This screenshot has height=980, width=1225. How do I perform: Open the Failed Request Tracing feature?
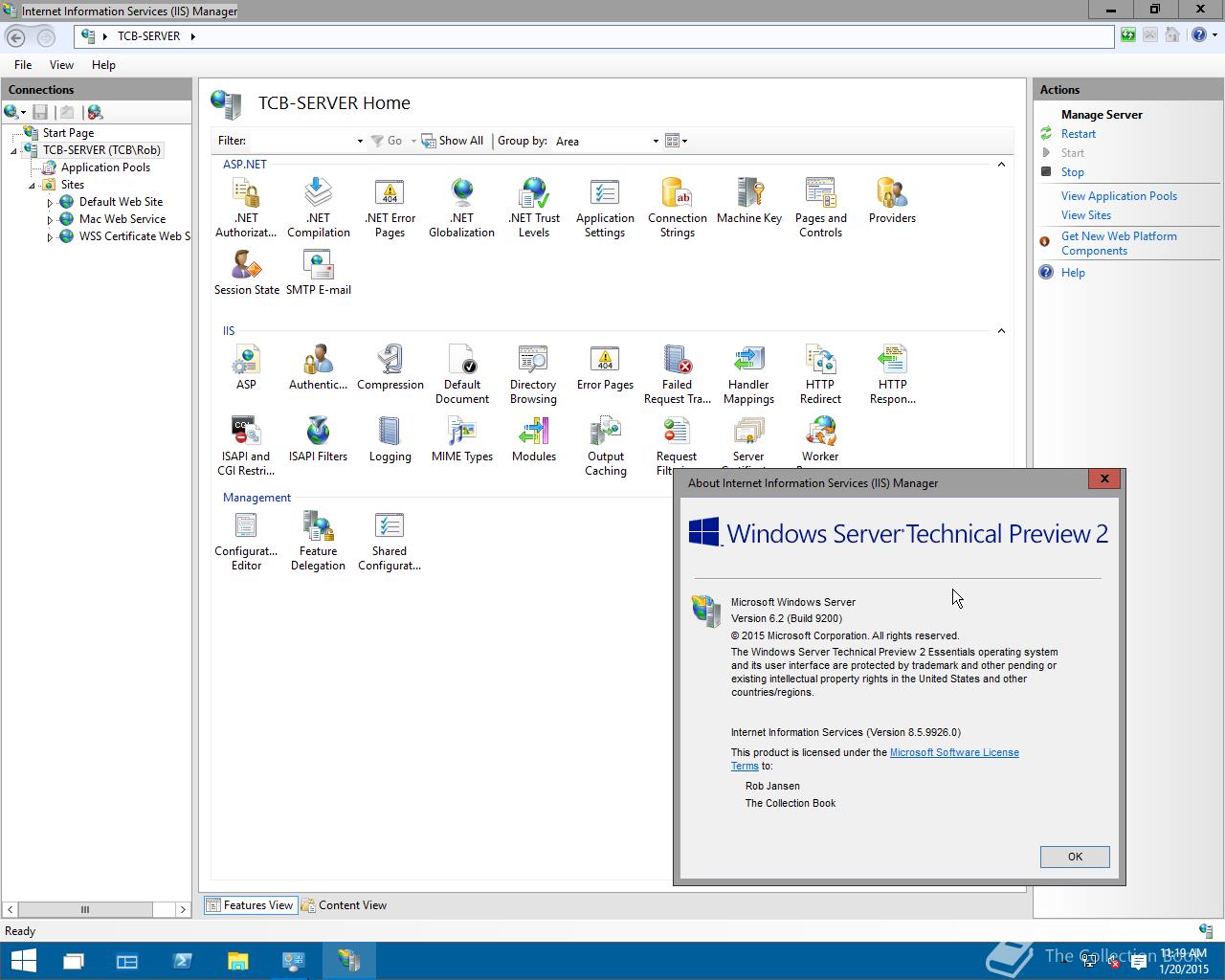coord(677,374)
